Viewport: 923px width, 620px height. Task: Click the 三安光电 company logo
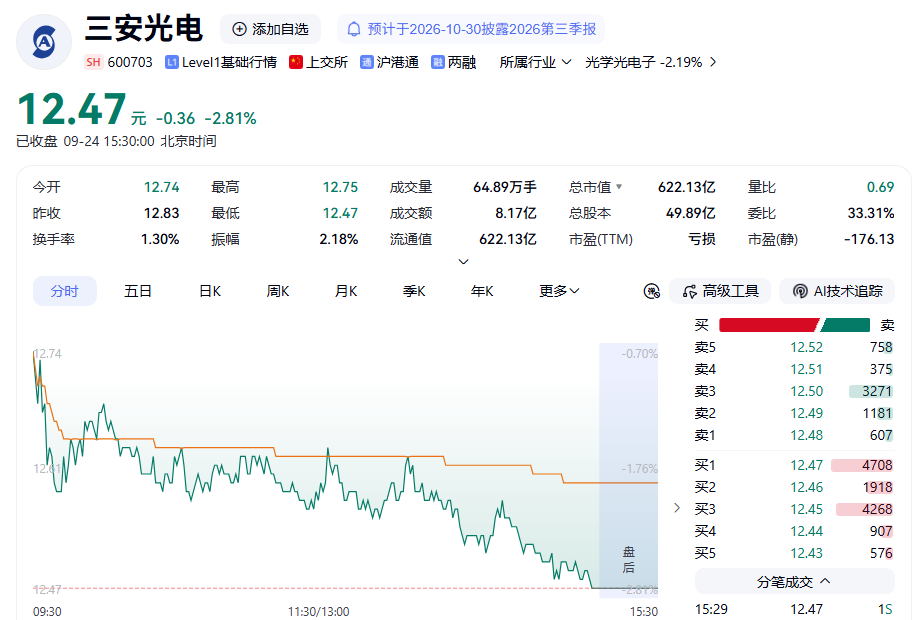click(44, 42)
